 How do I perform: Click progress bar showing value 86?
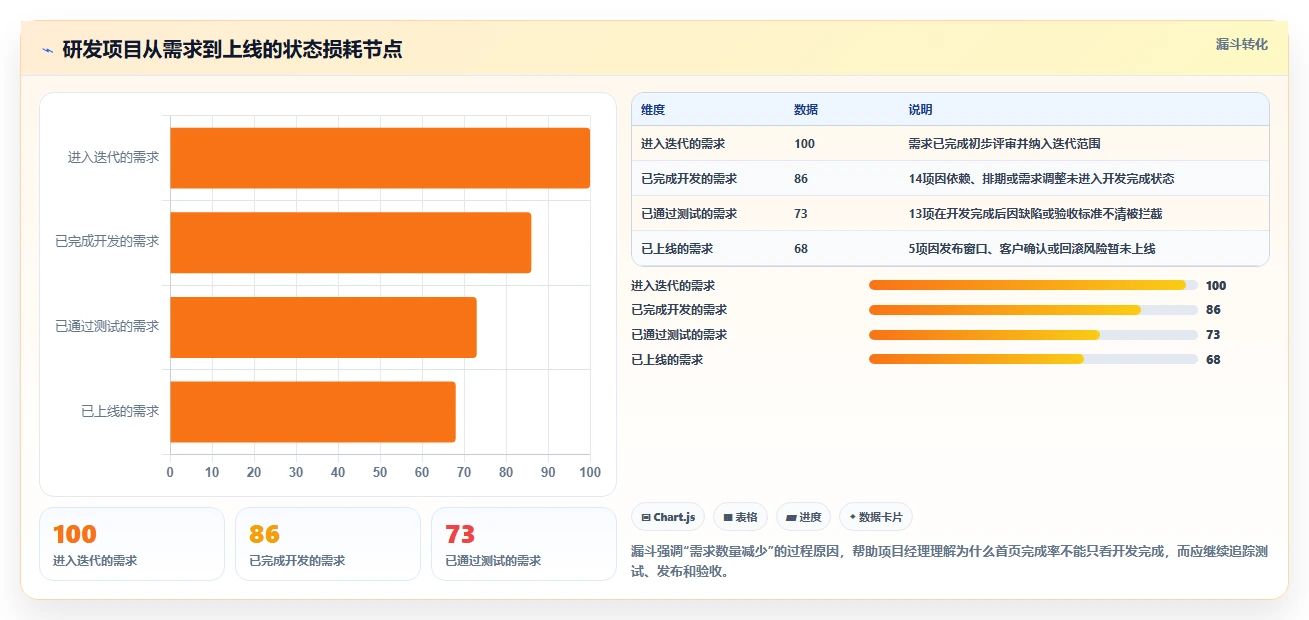[1033, 310]
